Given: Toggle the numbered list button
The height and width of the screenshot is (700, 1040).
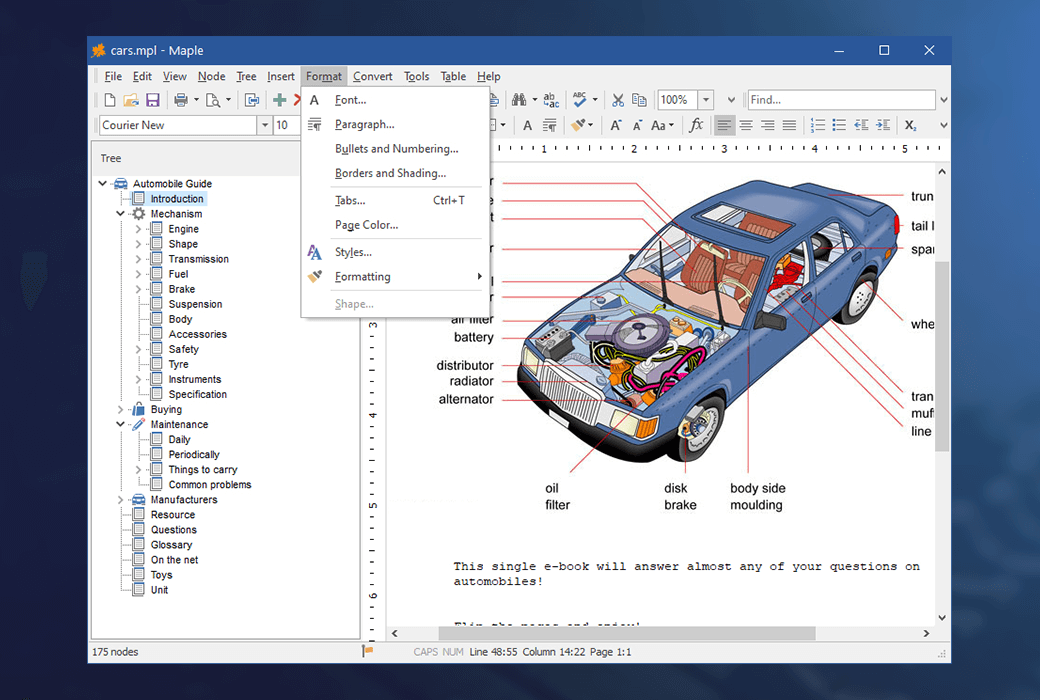Looking at the screenshot, I should [818, 125].
